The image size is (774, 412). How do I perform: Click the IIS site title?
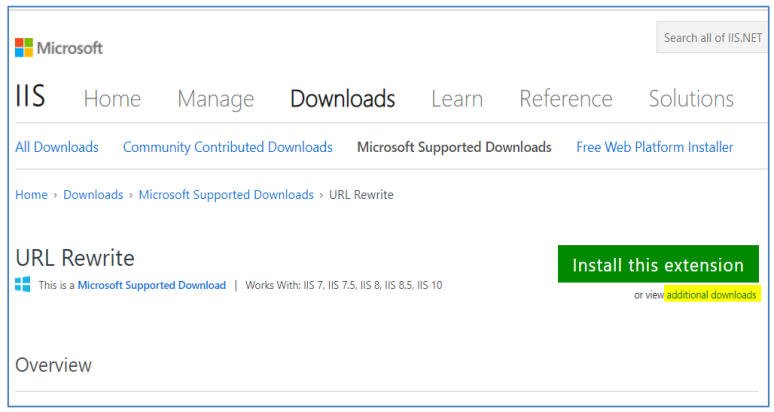(30, 96)
